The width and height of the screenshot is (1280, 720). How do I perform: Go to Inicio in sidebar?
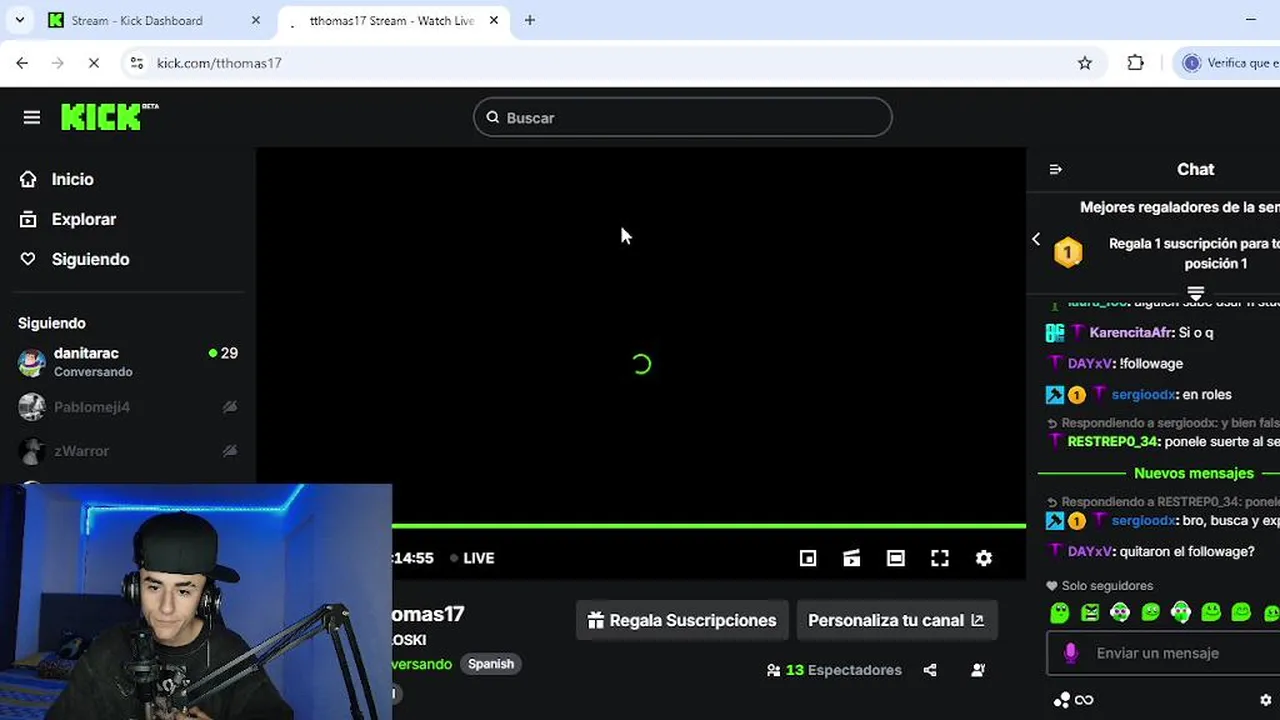tap(72, 179)
